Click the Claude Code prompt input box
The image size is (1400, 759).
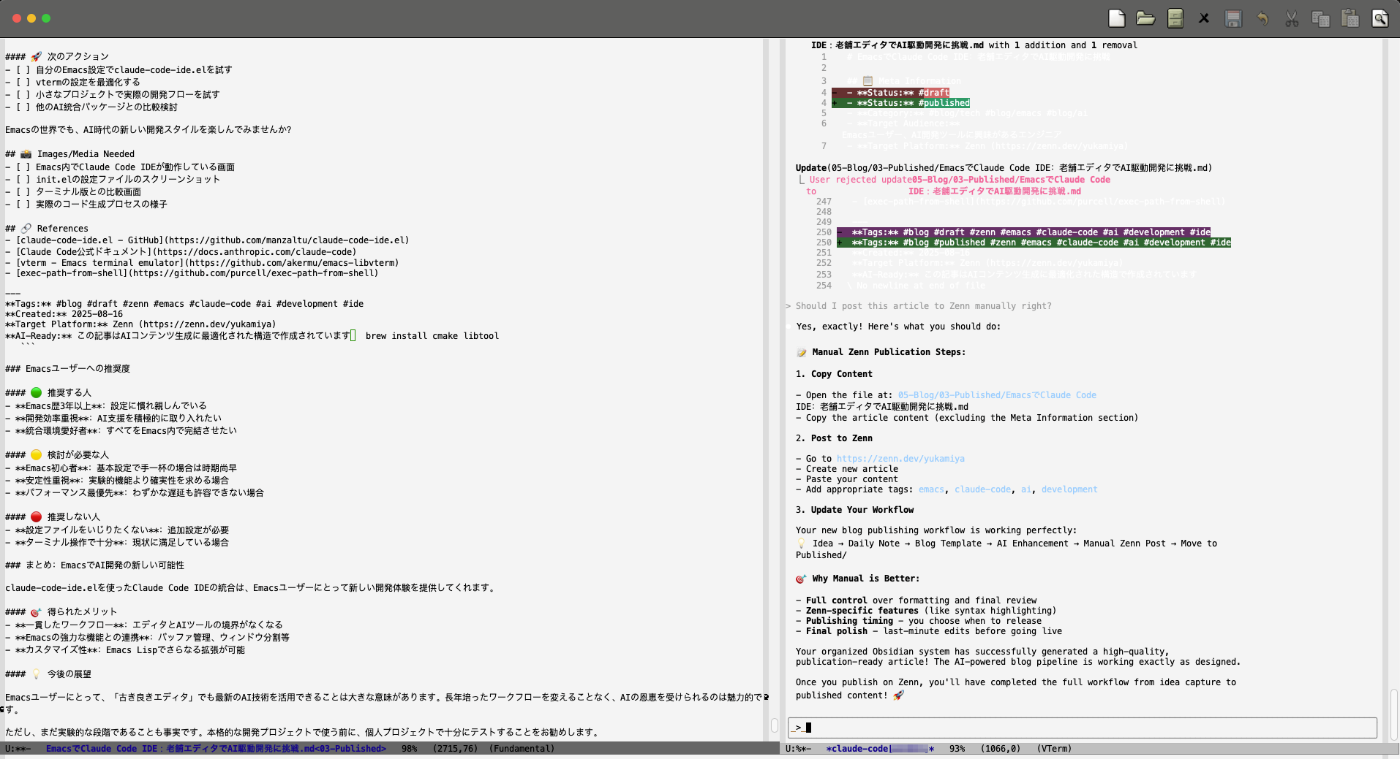[1080, 727]
